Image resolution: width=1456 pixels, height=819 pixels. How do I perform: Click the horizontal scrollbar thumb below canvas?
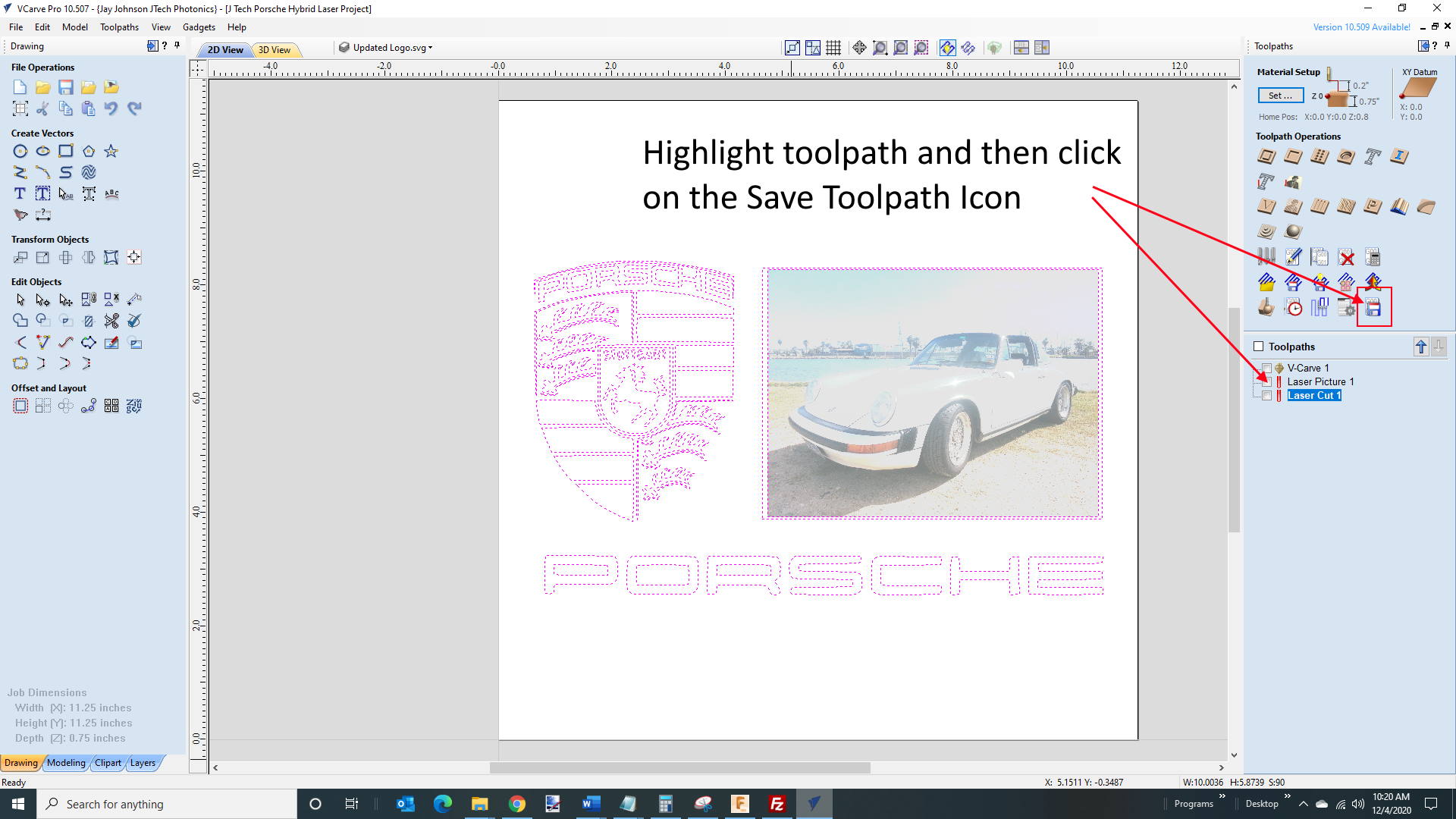(679, 767)
